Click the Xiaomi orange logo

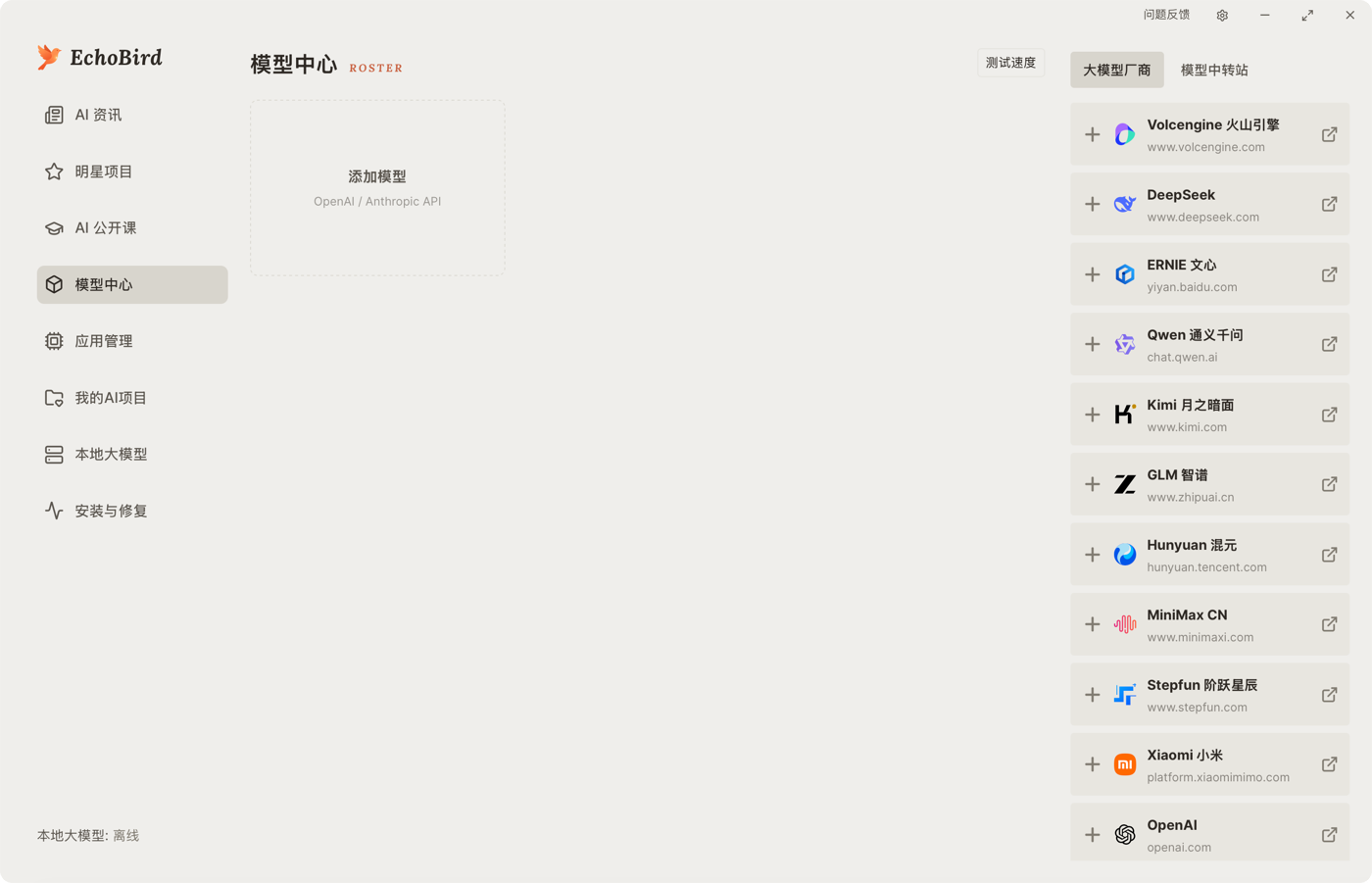1125,764
